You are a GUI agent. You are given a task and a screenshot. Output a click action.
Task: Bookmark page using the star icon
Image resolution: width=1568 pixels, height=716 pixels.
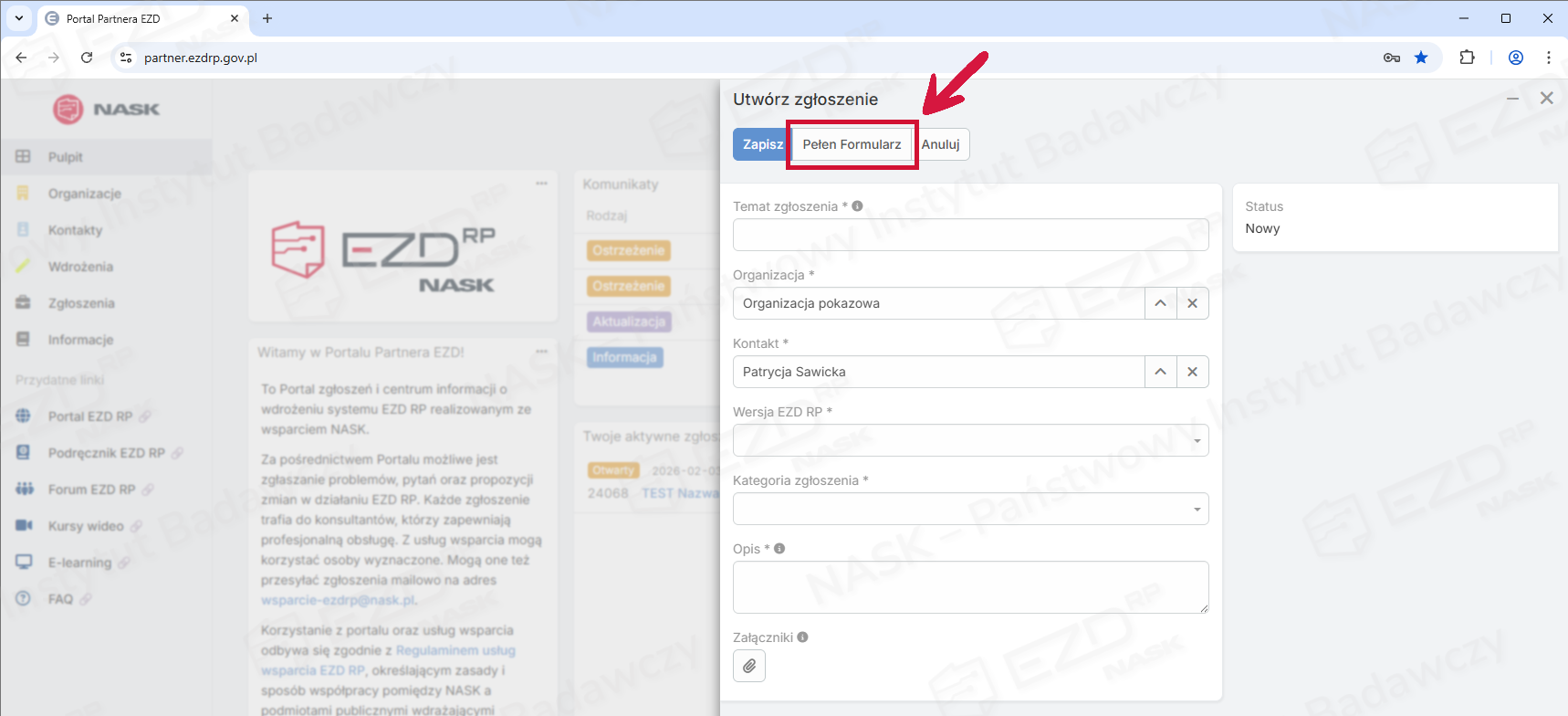click(x=1421, y=58)
